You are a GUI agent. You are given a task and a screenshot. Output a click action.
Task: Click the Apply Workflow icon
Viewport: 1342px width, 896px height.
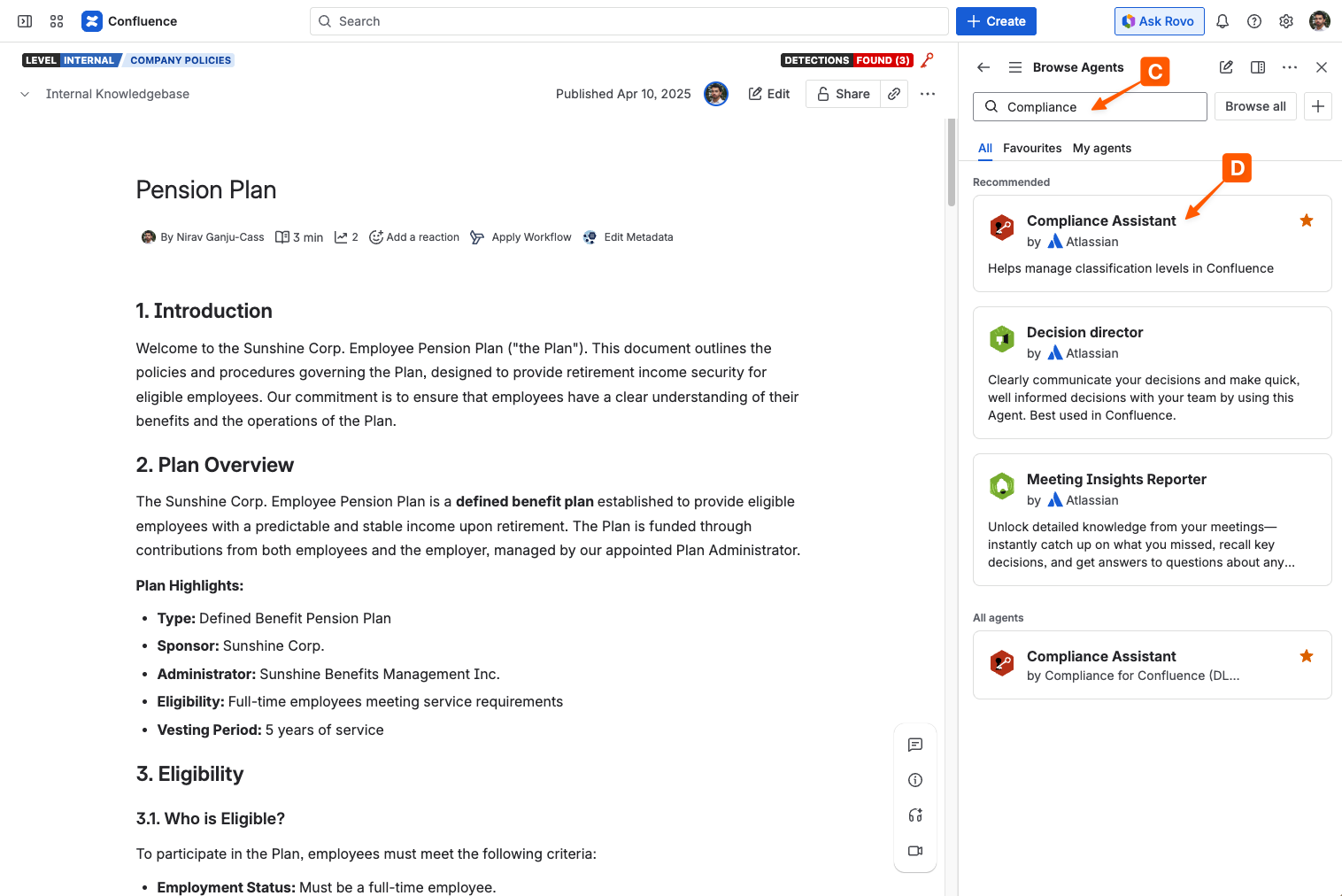(477, 237)
